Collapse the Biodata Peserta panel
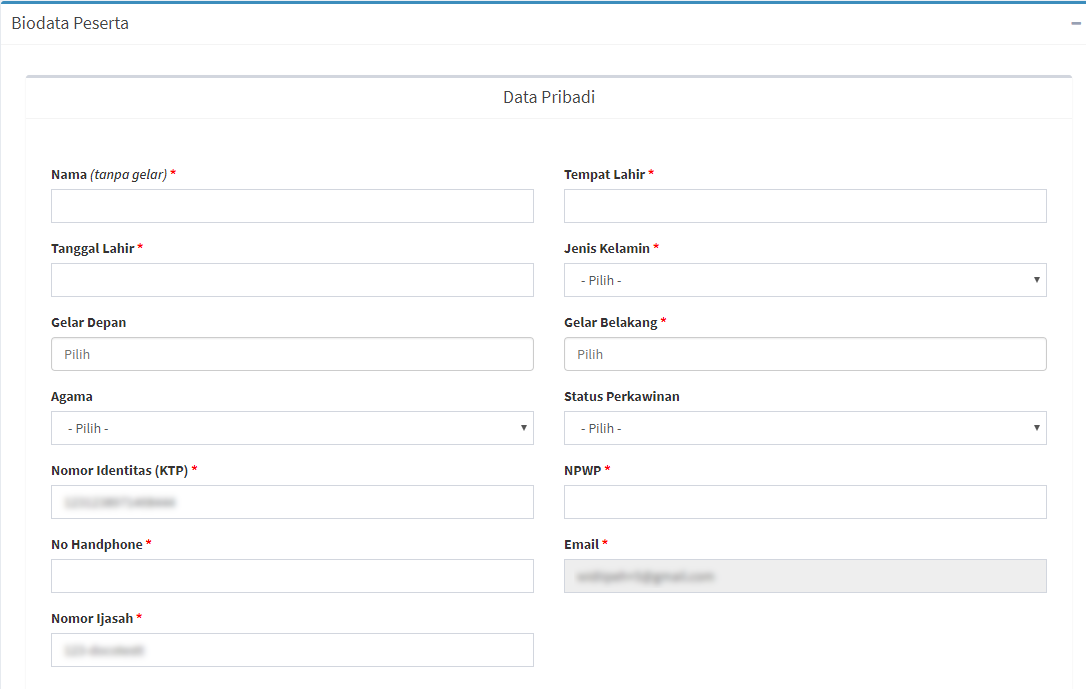 click(x=1076, y=23)
